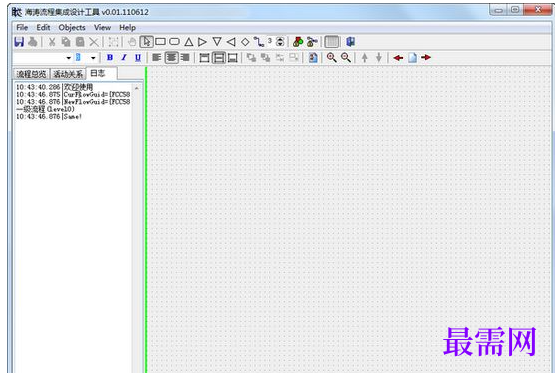
Task: Align text to the center
Action: tap(171, 57)
